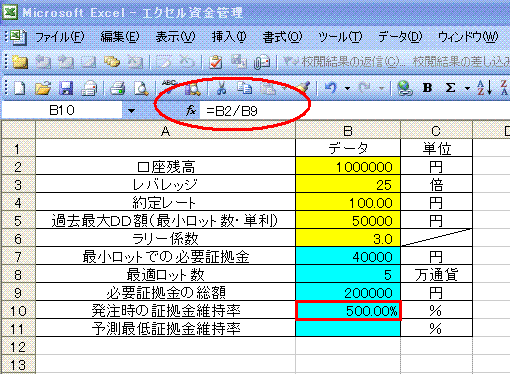
Task: Copy selection with the Copy icon
Action: tap(244, 88)
